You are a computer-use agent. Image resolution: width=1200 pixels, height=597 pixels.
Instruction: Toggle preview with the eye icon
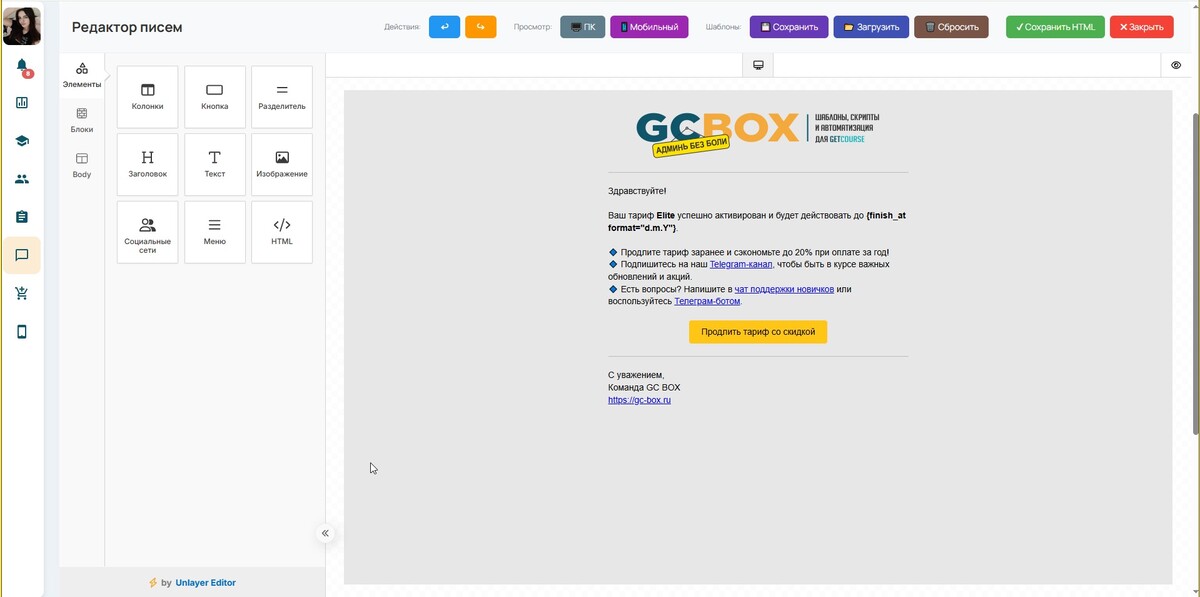pyautogui.click(x=1176, y=65)
